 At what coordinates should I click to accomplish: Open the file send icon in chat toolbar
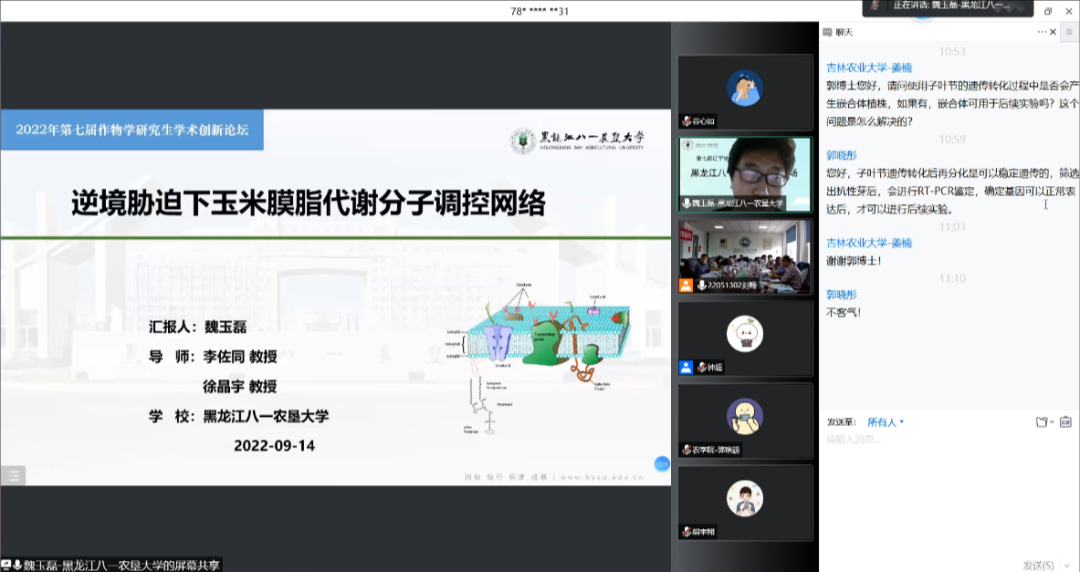(x=1042, y=422)
